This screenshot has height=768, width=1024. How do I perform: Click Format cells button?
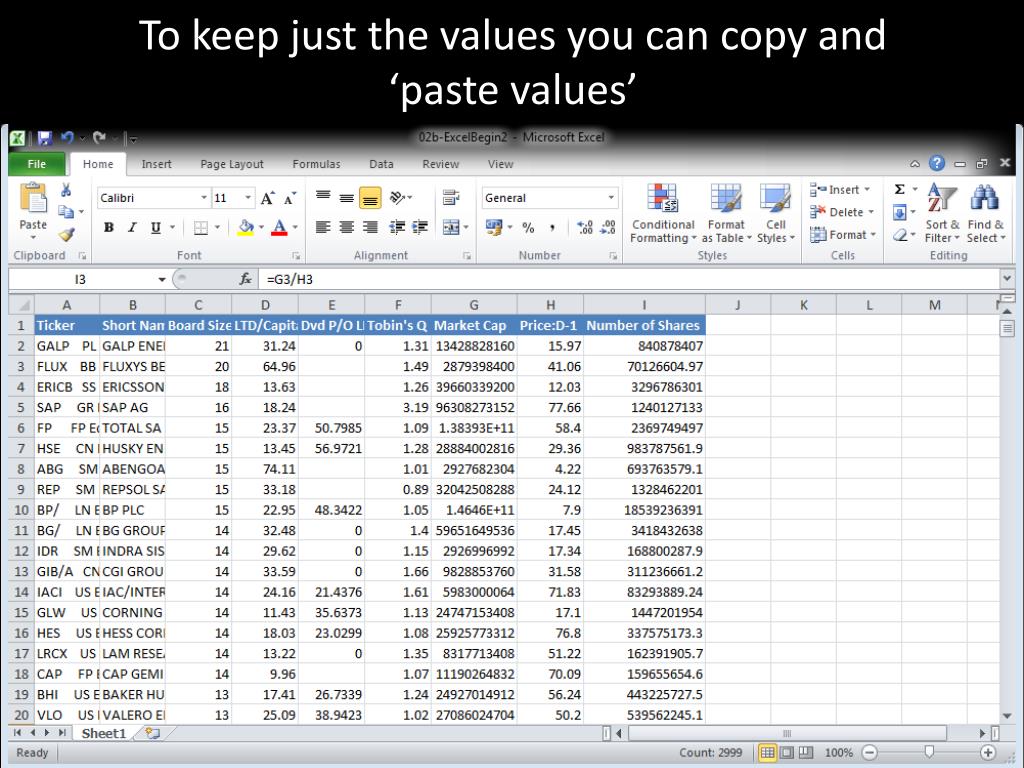tap(842, 234)
